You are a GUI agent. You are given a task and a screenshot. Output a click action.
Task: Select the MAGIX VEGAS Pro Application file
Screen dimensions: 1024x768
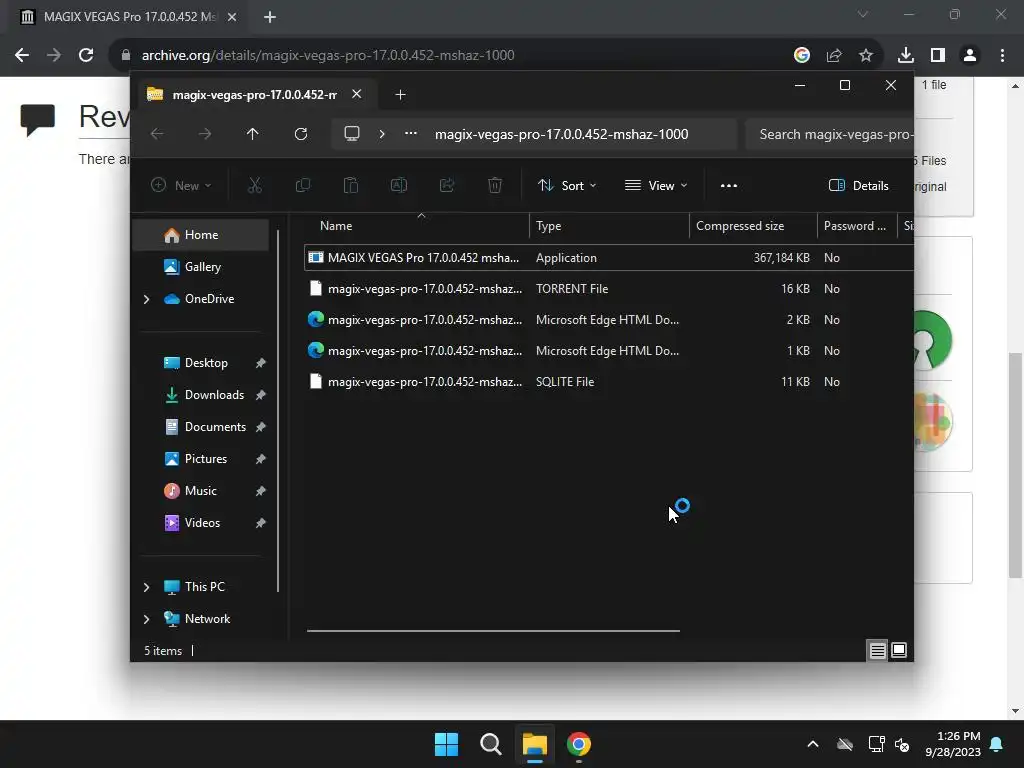(609, 257)
